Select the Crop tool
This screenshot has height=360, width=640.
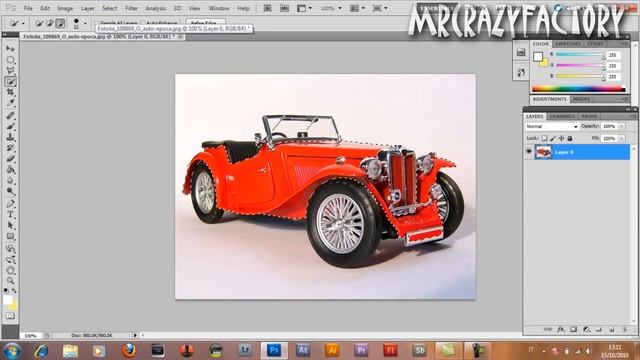tap(10, 92)
